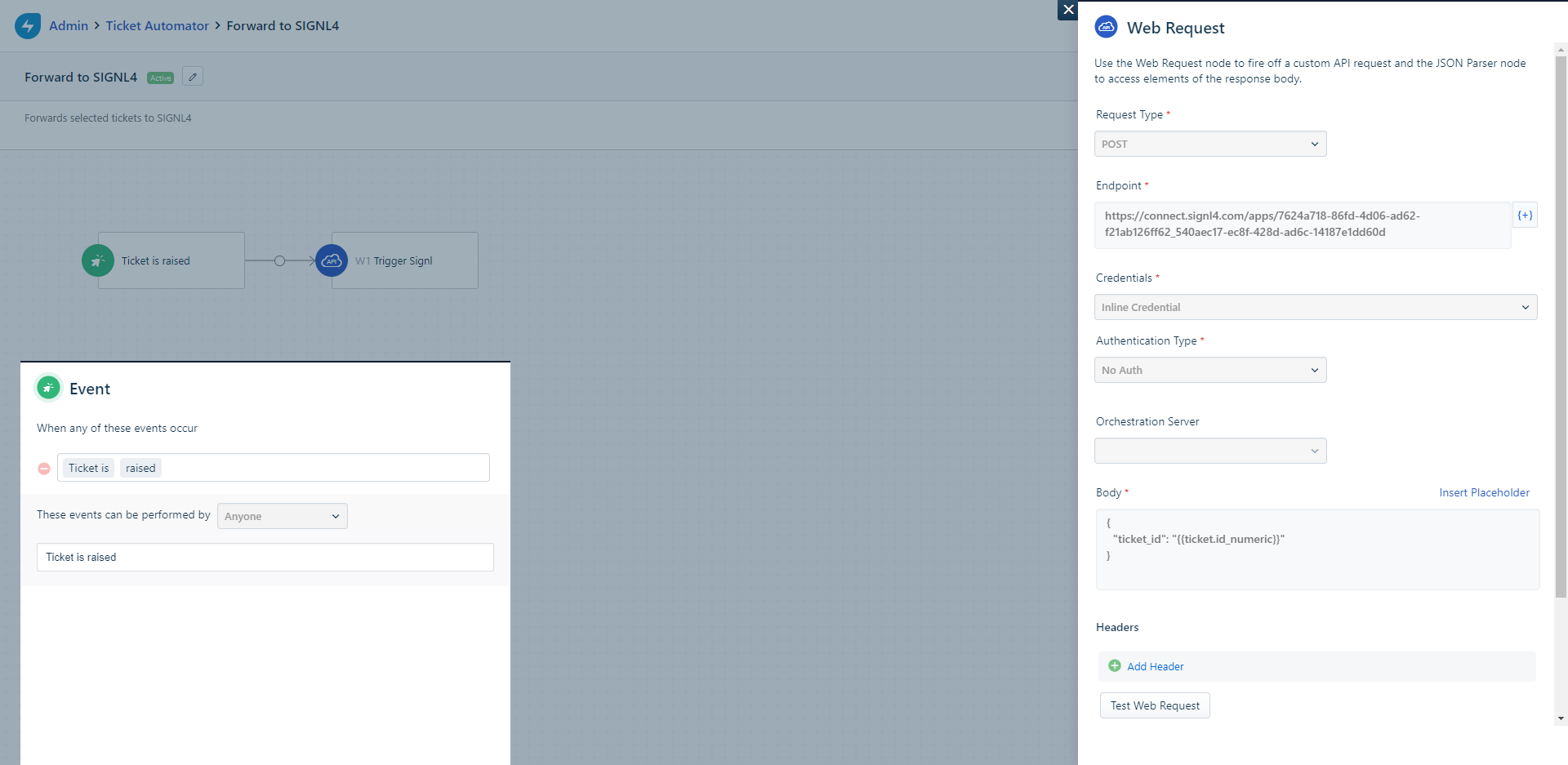Expand the Anyone performer dropdown
The width and height of the screenshot is (1568, 765).
pos(282,517)
